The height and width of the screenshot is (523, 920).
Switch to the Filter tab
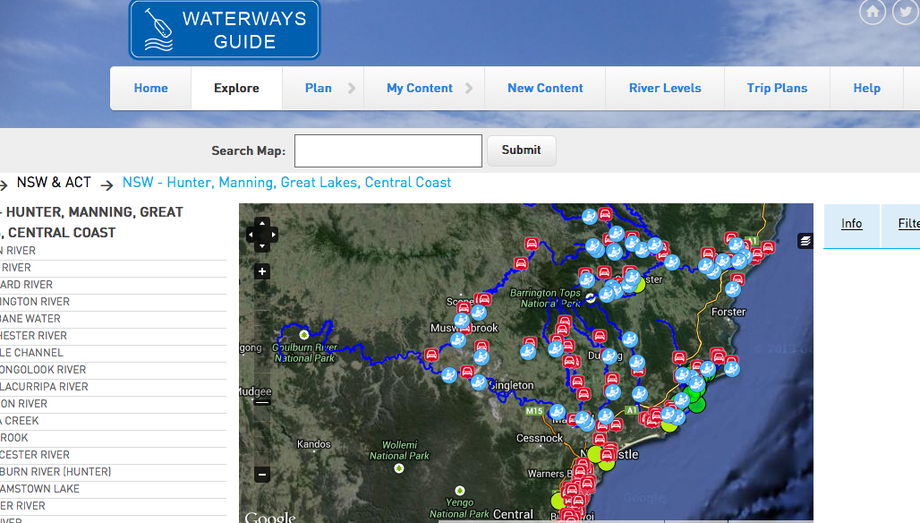point(901,224)
